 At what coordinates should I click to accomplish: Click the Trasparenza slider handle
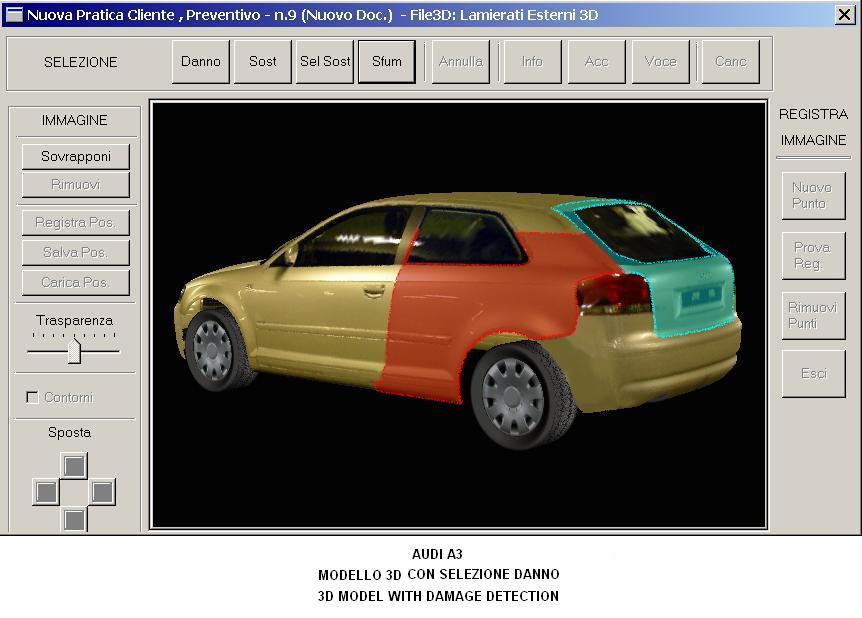tap(74, 351)
